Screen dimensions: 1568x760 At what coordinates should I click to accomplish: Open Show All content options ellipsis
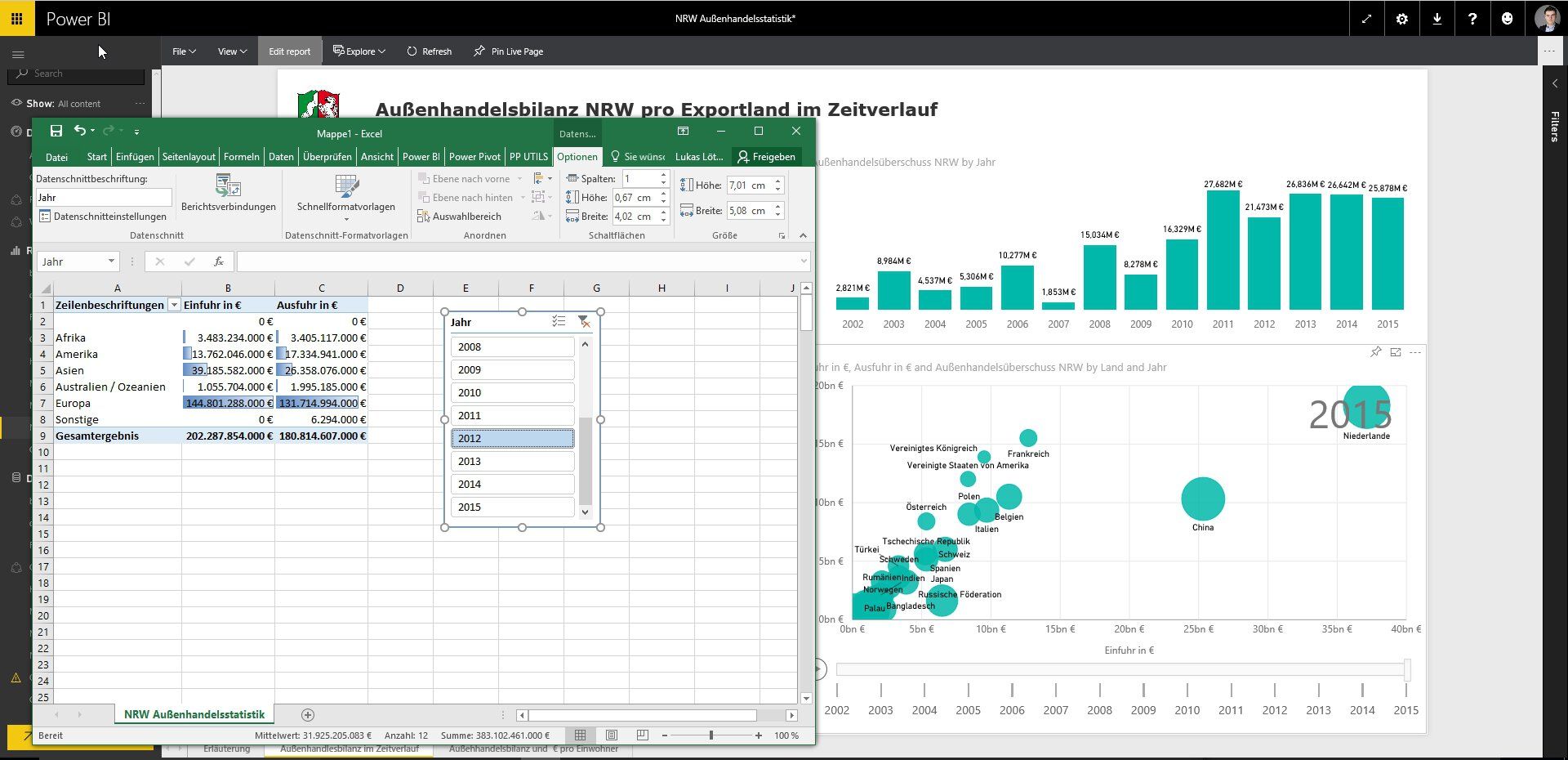click(x=140, y=104)
